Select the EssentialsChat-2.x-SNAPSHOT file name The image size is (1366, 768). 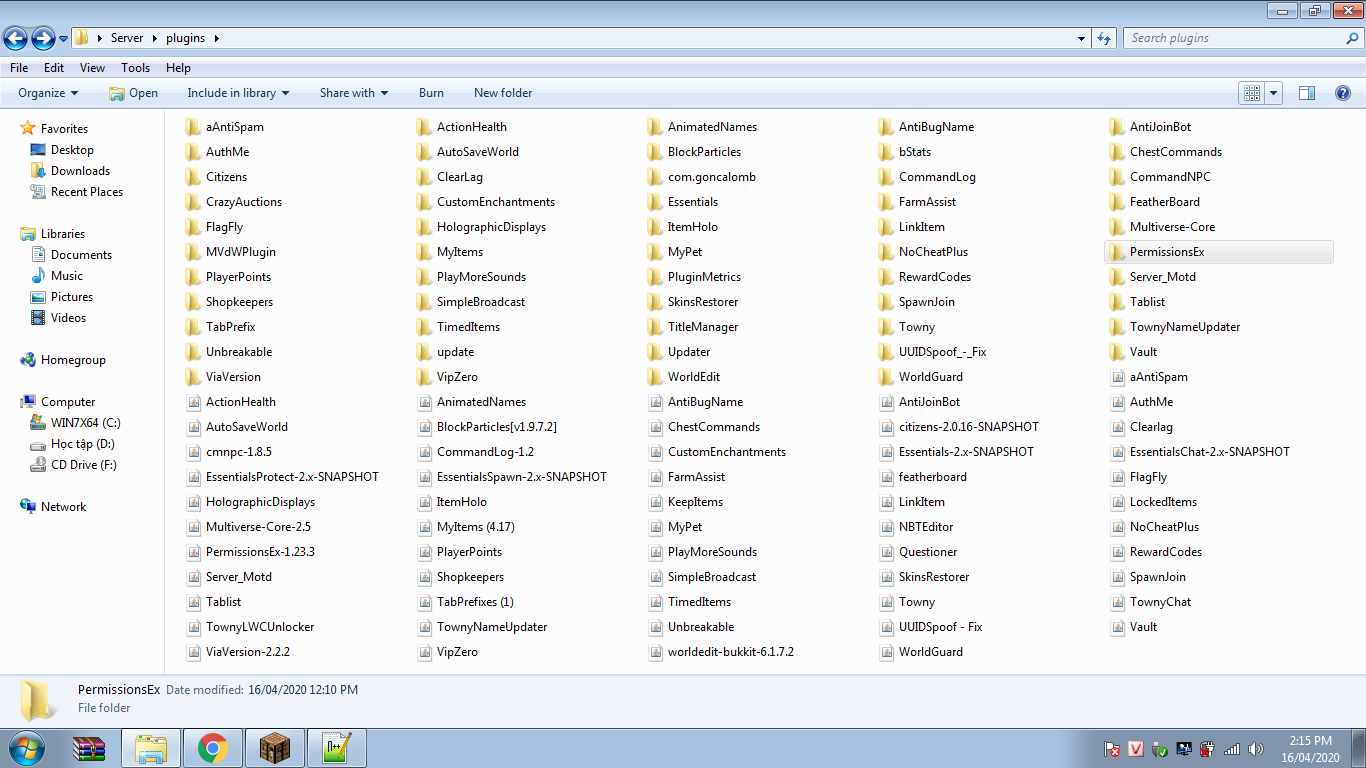tap(1210, 452)
